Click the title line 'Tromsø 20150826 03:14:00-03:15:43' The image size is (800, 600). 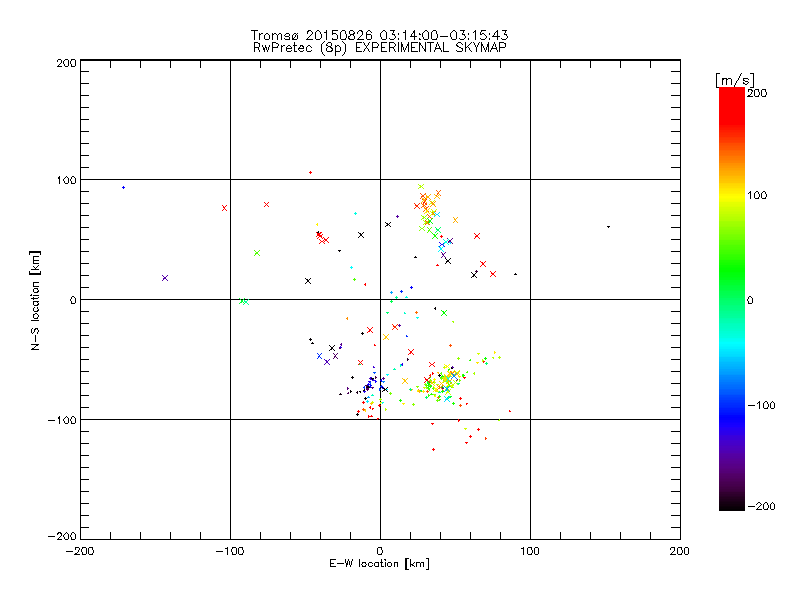[x=379, y=35]
